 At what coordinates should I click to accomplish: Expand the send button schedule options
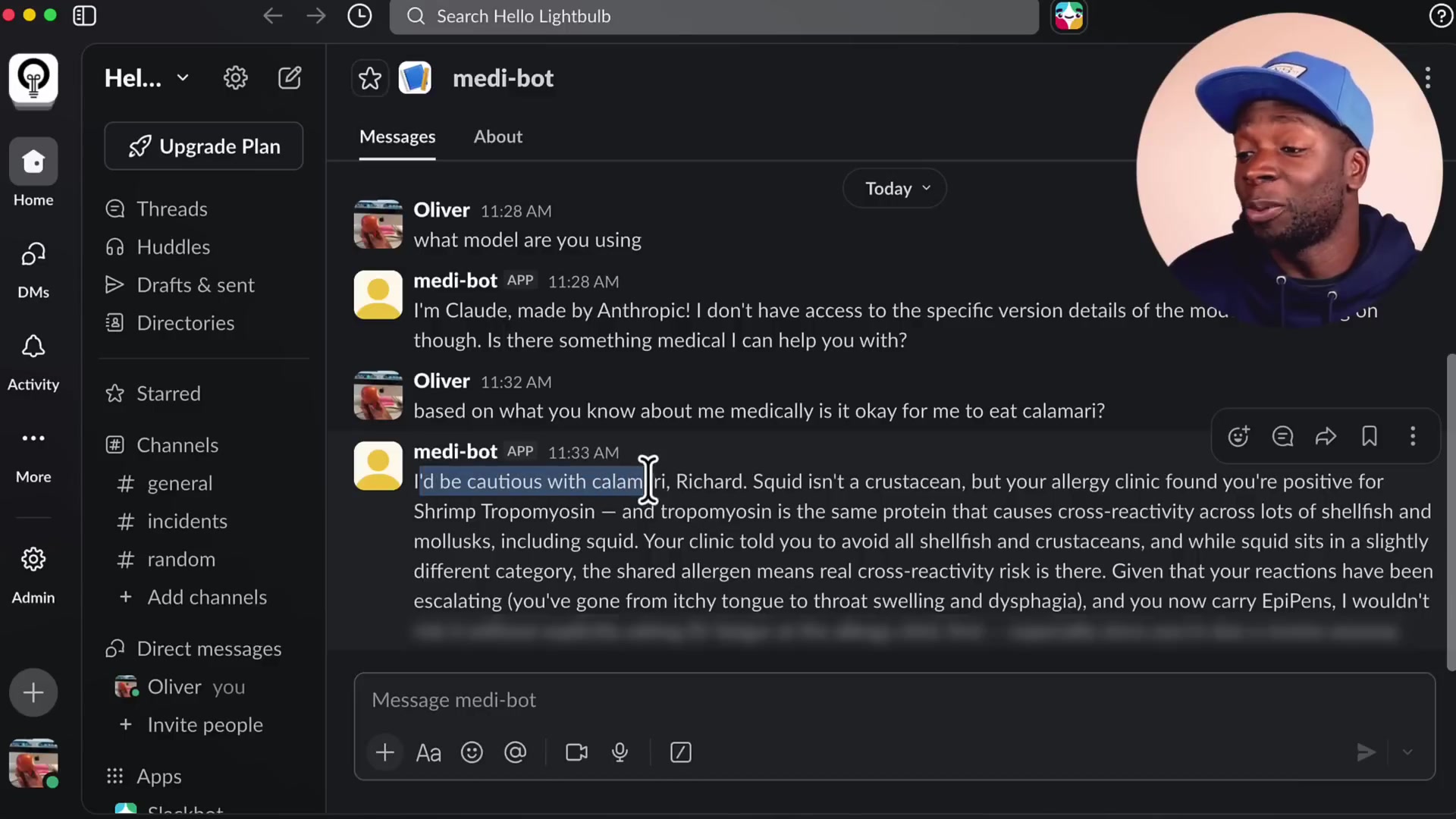(x=1408, y=752)
